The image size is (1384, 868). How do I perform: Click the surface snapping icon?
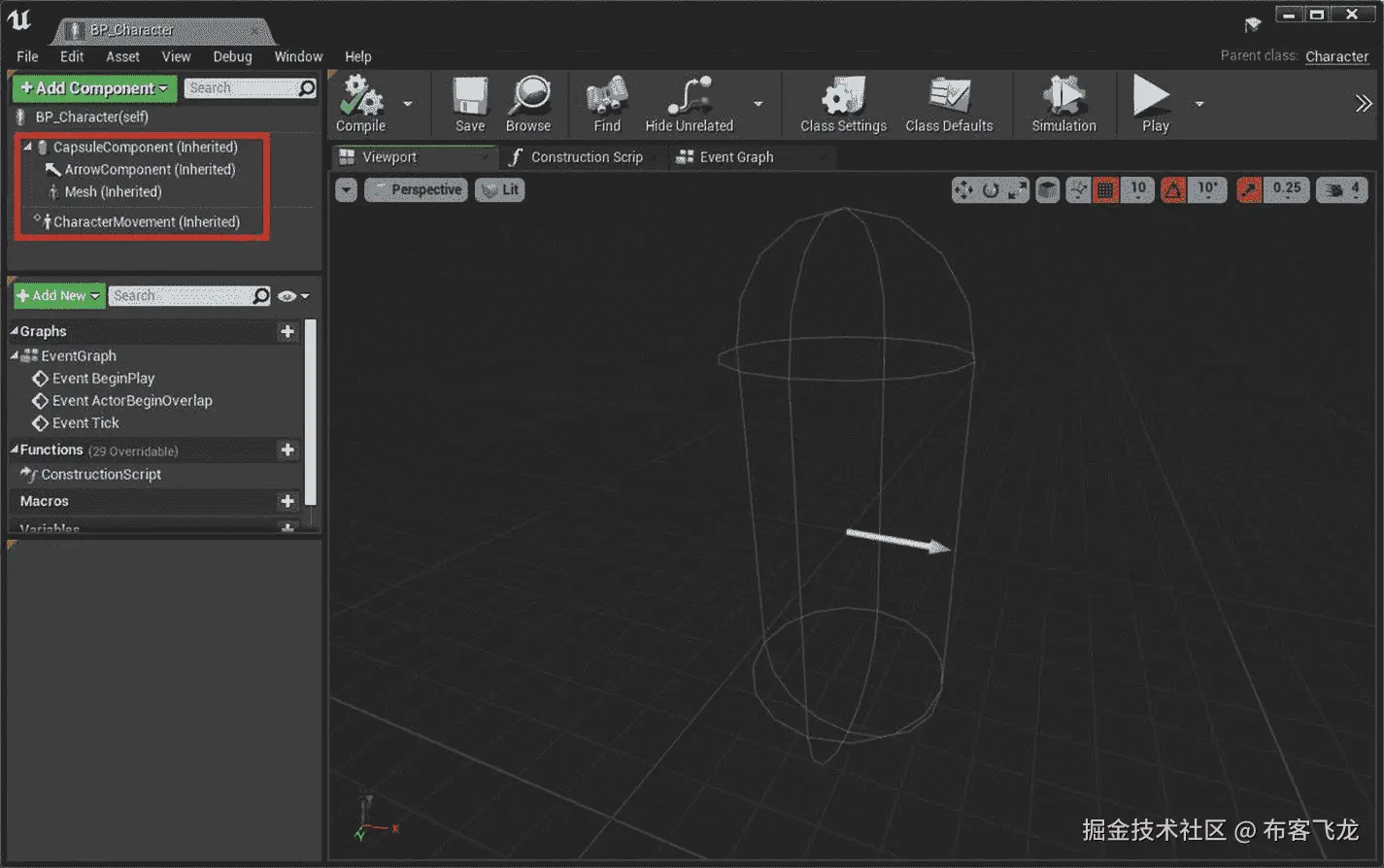pyautogui.click(x=1078, y=190)
